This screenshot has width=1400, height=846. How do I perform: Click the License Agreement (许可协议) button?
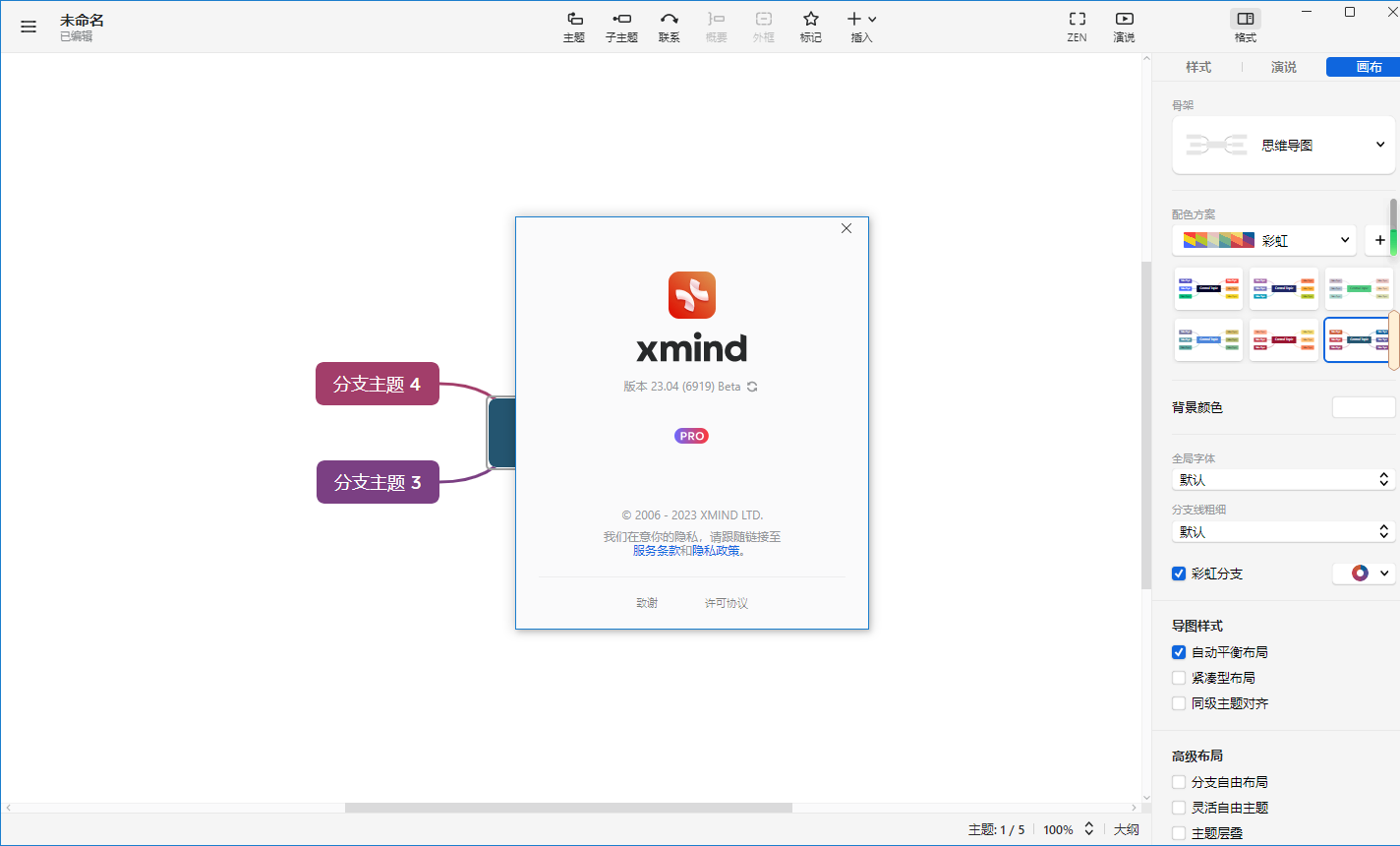[726, 603]
